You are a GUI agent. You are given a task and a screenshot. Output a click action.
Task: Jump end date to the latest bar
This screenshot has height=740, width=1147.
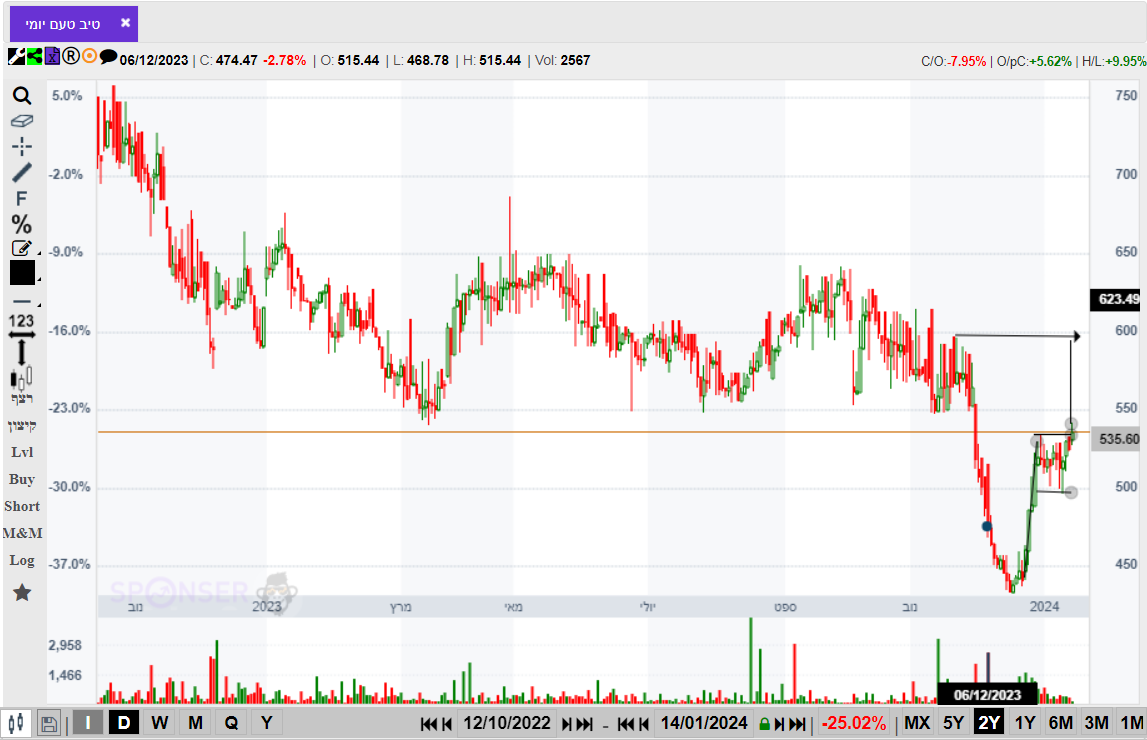(797, 725)
